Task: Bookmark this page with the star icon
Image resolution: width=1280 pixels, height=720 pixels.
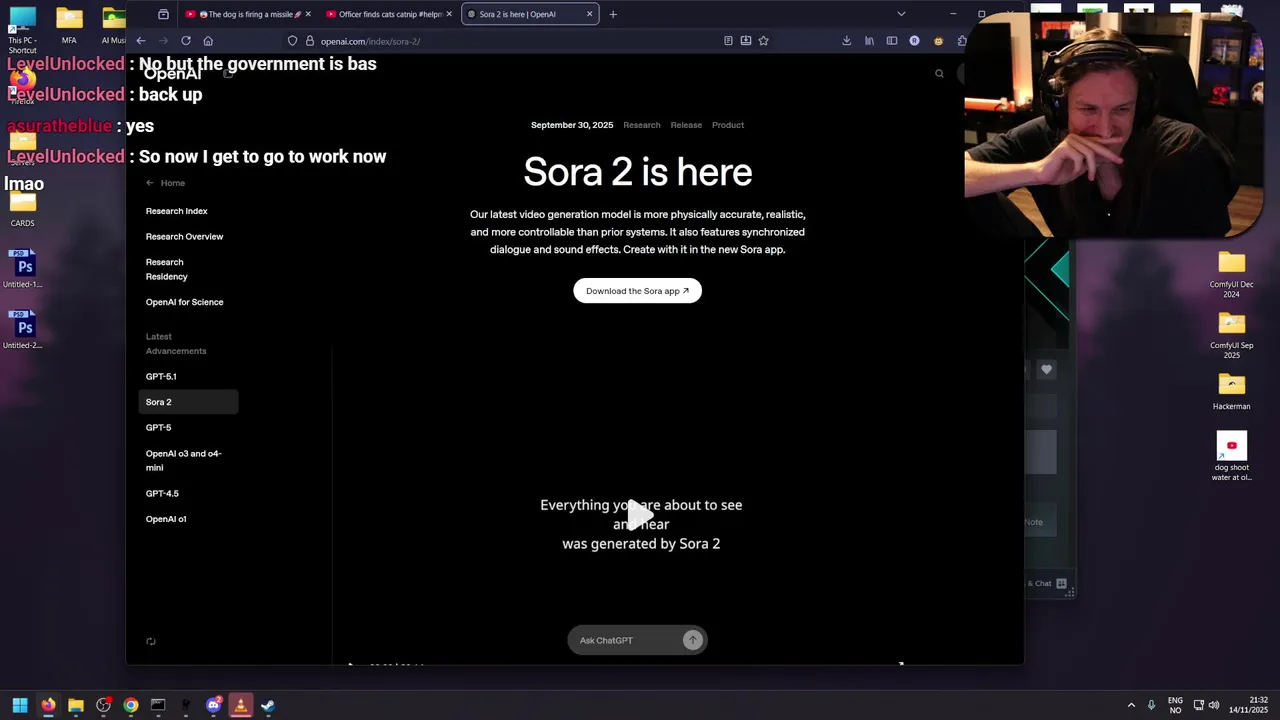Action: coord(764,41)
